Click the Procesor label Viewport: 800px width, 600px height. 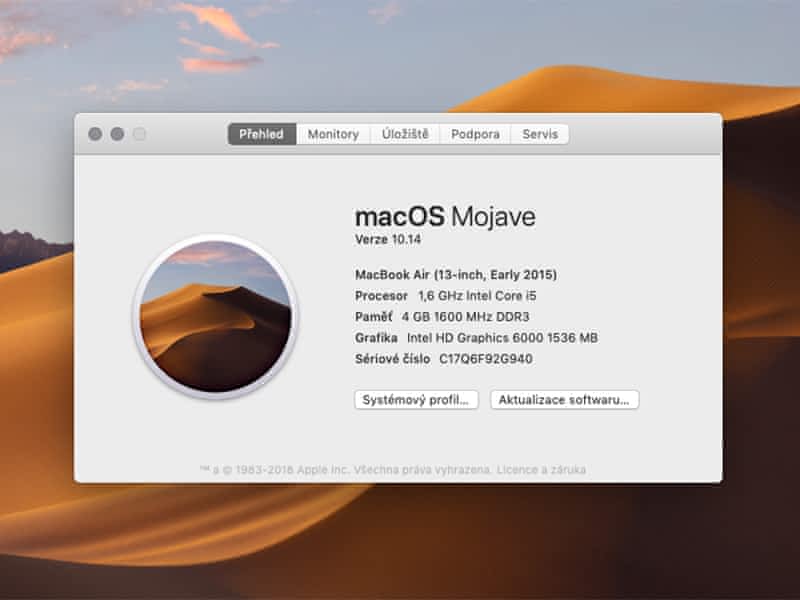(x=381, y=296)
